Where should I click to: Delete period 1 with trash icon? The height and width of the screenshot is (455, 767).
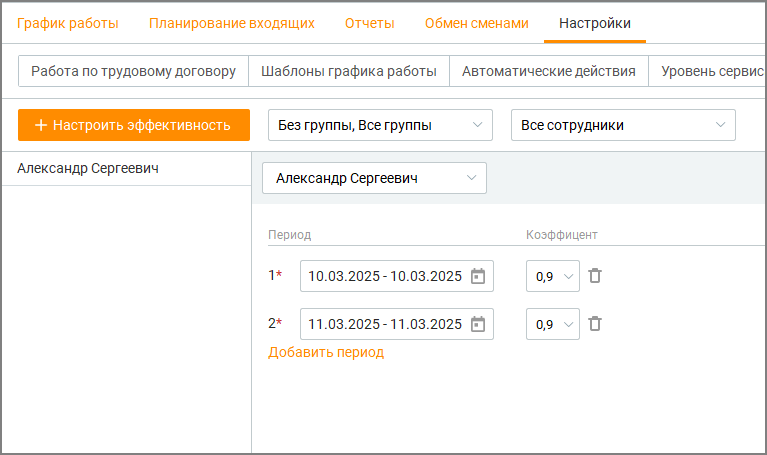[595, 276]
